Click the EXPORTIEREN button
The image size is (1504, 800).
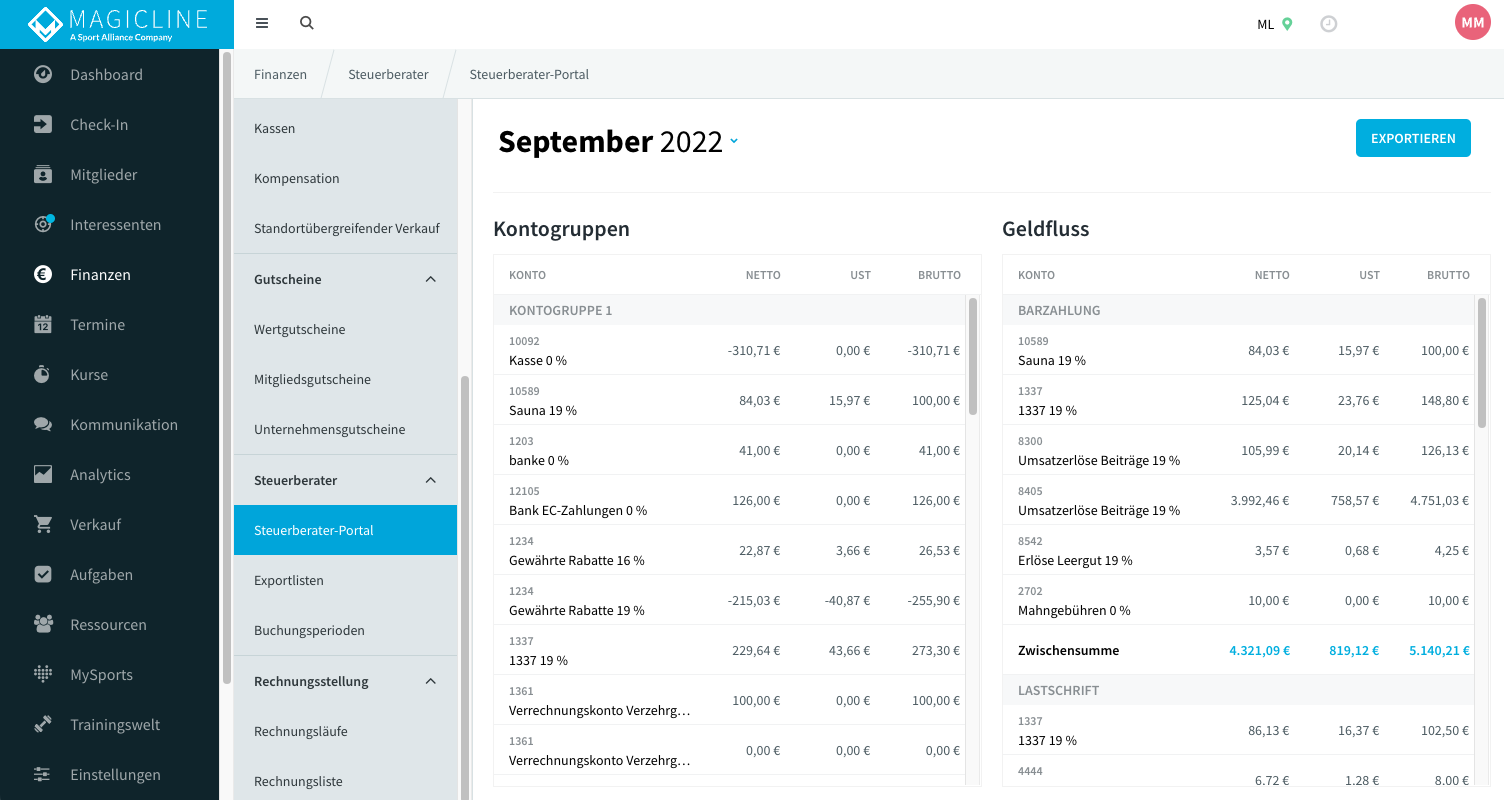[x=1413, y=138]
